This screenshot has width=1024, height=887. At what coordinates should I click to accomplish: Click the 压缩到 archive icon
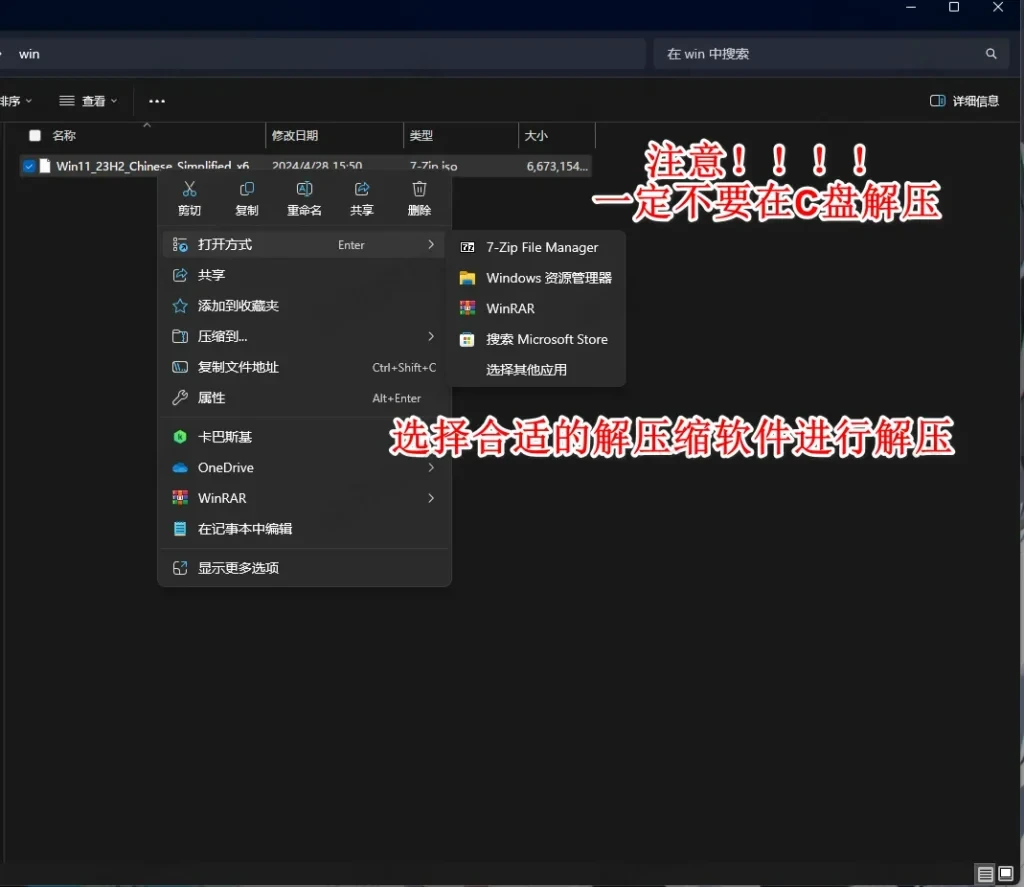point(180,337)
